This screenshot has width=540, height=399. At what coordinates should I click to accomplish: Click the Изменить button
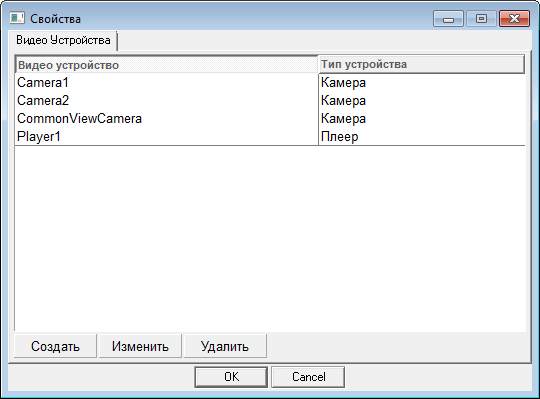(x=140, y=346)
